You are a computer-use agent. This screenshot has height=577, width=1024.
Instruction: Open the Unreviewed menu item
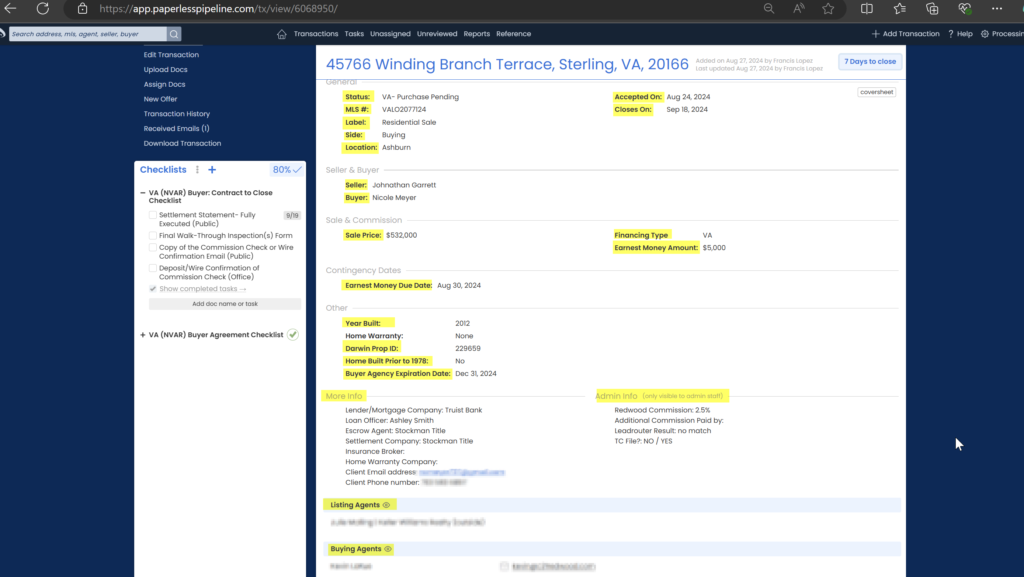pyautogui.click(x=437, y=34)
